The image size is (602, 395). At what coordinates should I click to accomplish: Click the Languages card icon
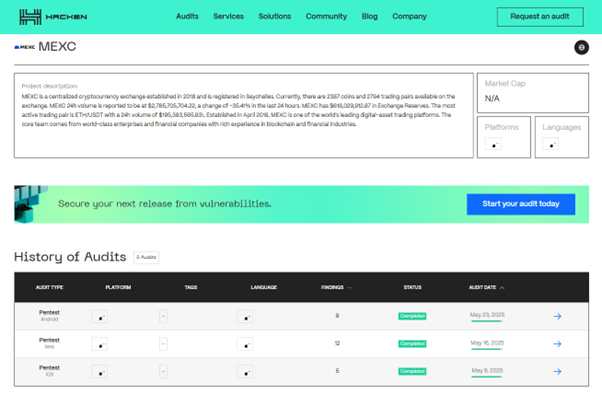[551, 144]
